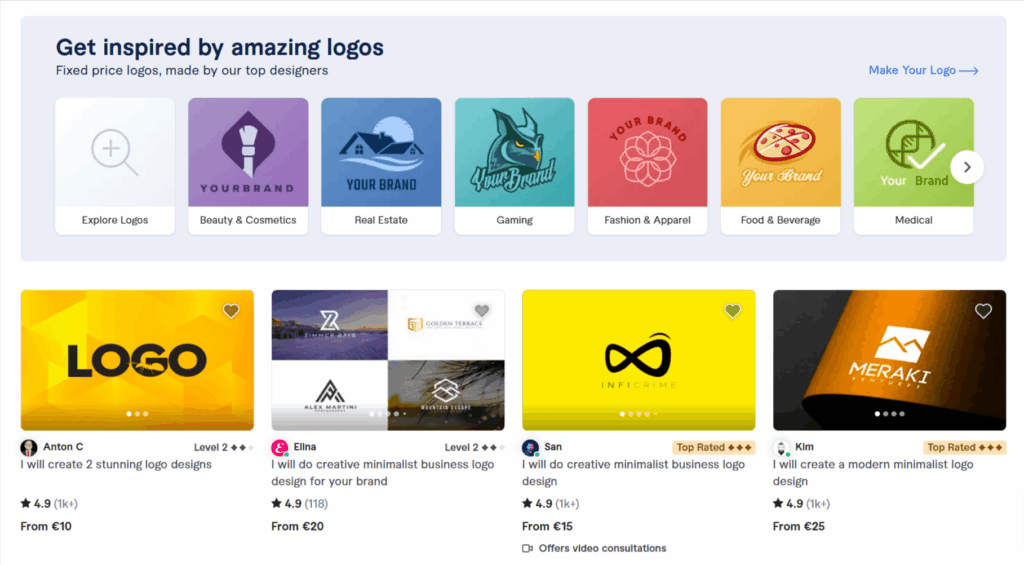Open the Medical logo category
Viewport: 1024px width, 565px height.
point(913,152)
